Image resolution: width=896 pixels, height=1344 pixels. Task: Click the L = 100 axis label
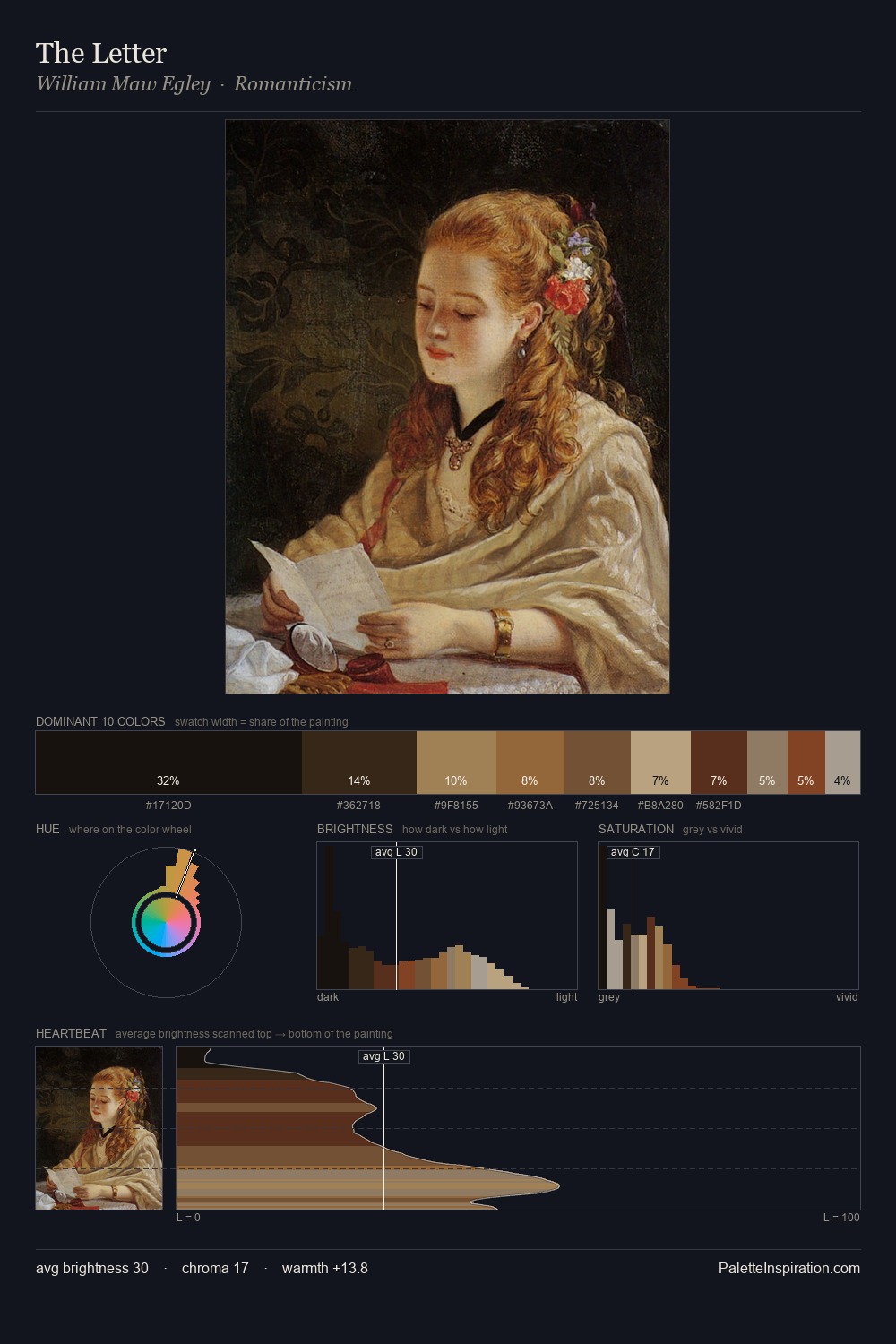(x=841, y=1218)
